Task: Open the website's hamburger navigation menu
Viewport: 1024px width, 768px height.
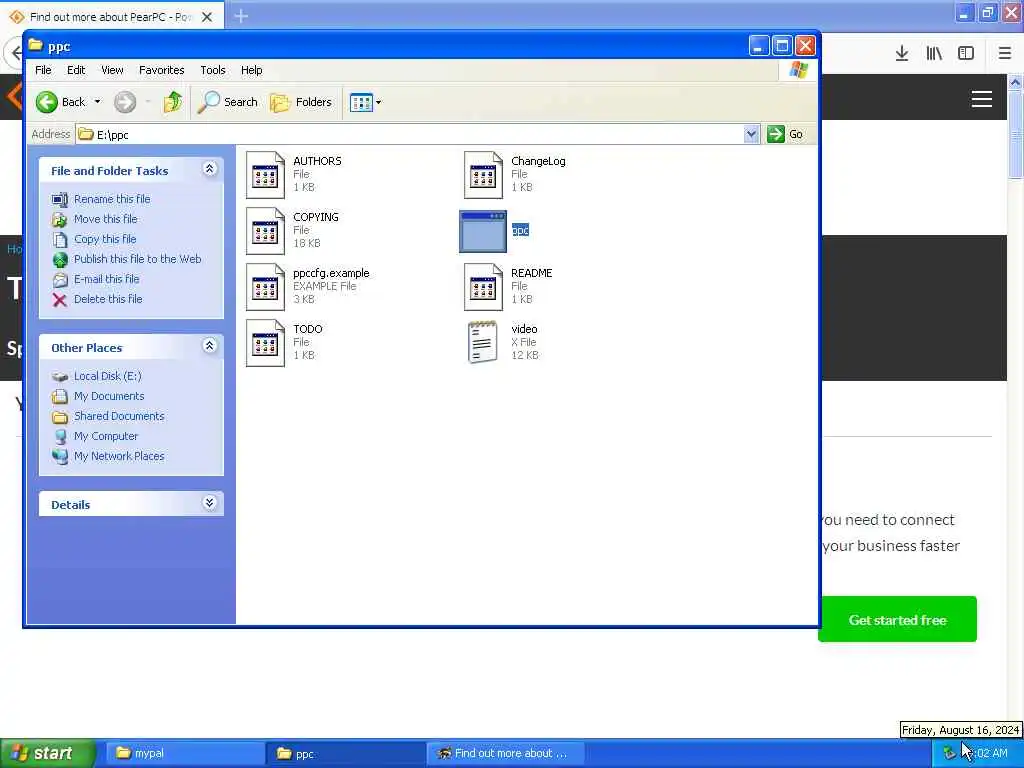Action: (x=982, y=99)
